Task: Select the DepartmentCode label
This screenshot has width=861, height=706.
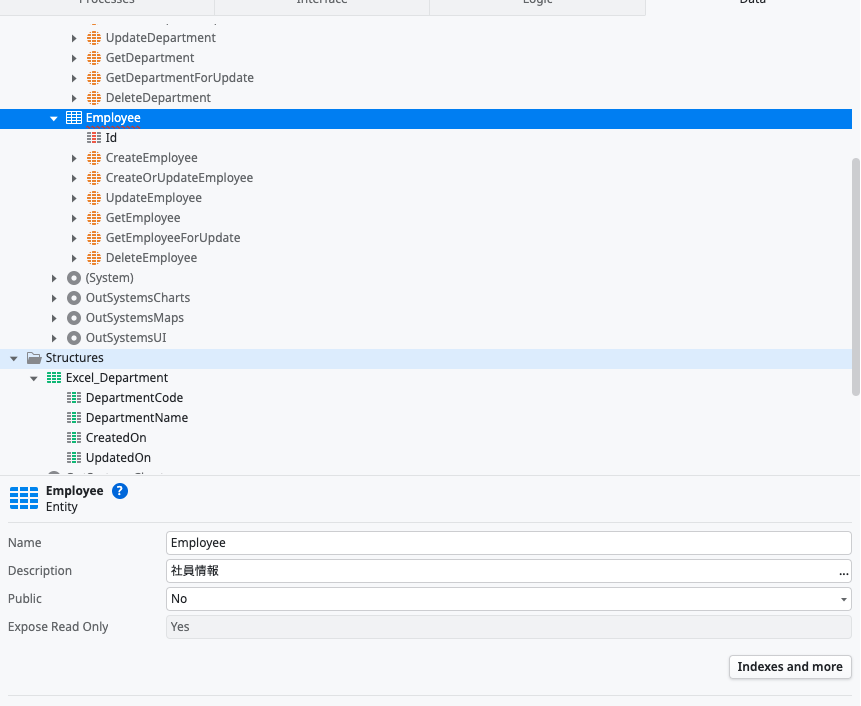Action: click(x=135, y=398)
